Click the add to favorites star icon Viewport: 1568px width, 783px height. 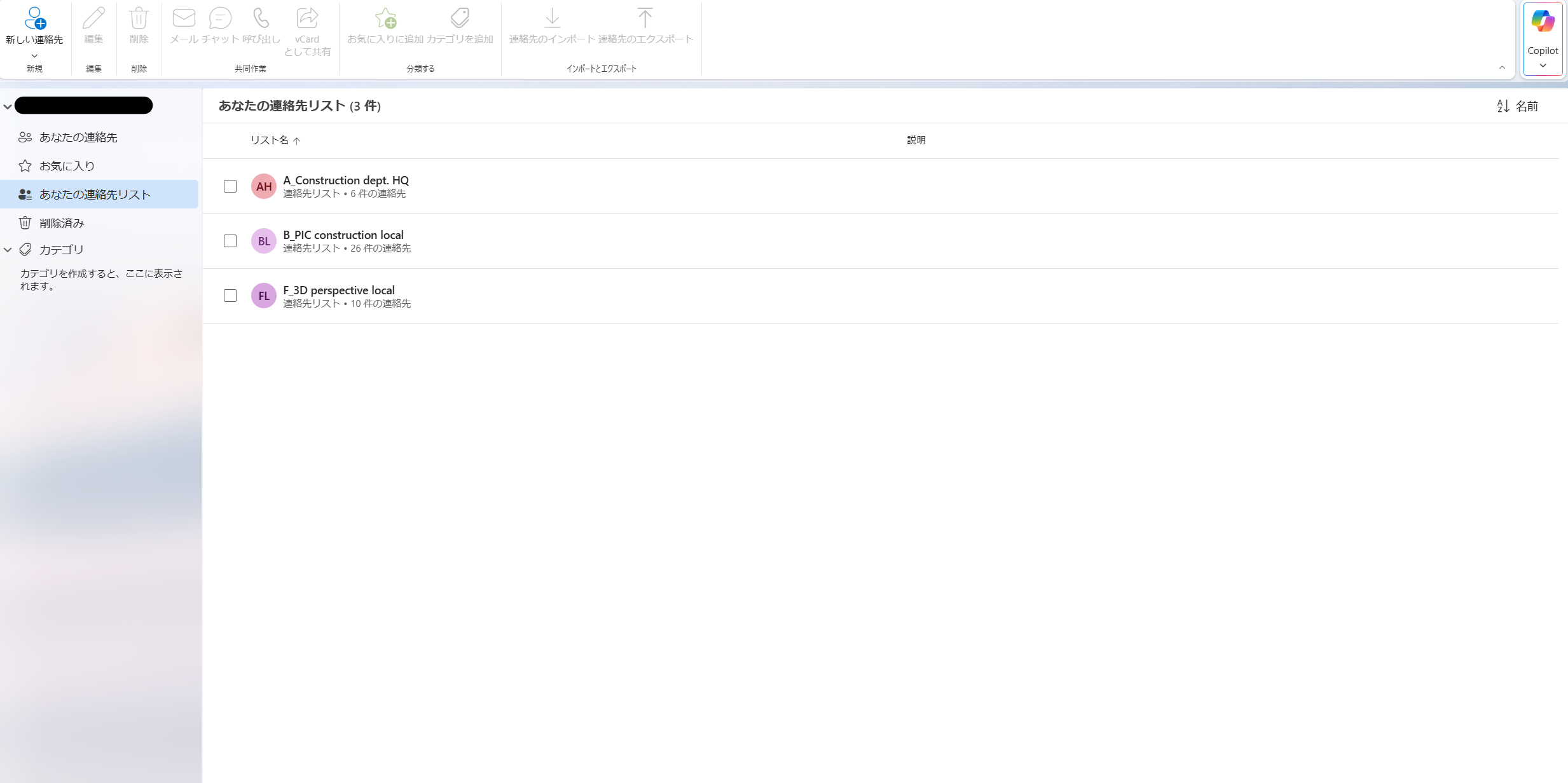(385, 18)
